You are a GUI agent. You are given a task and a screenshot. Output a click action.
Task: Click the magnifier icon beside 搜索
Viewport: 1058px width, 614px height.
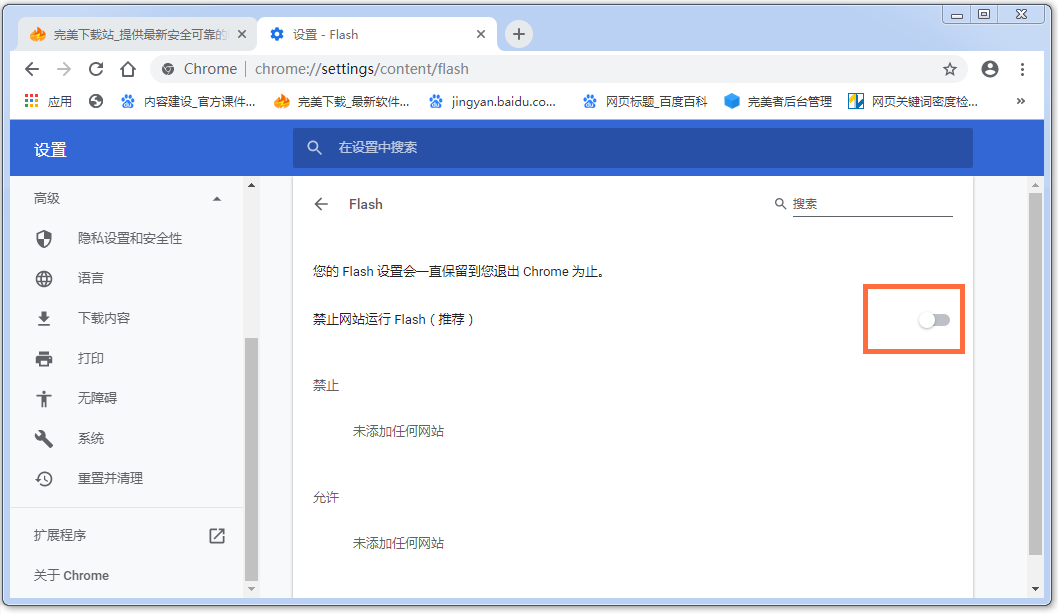[x=780, y=204]
